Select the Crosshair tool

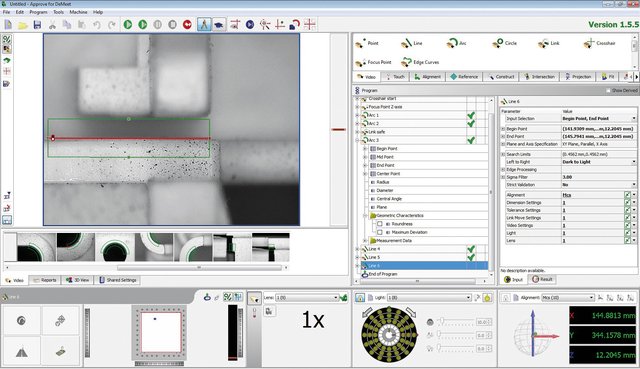(x=599, y=43)
